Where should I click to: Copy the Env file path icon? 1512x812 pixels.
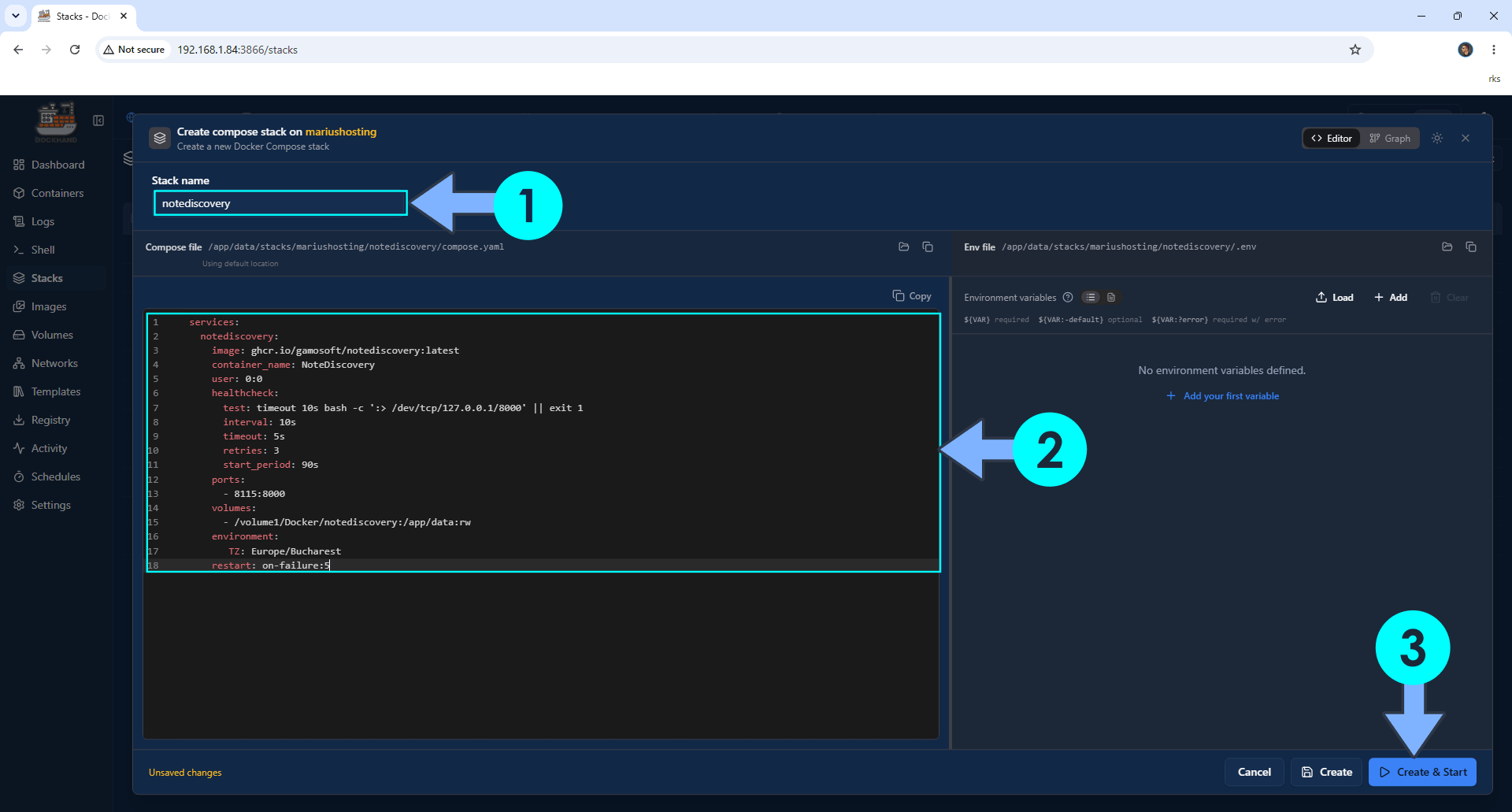tap(1471, 247)
